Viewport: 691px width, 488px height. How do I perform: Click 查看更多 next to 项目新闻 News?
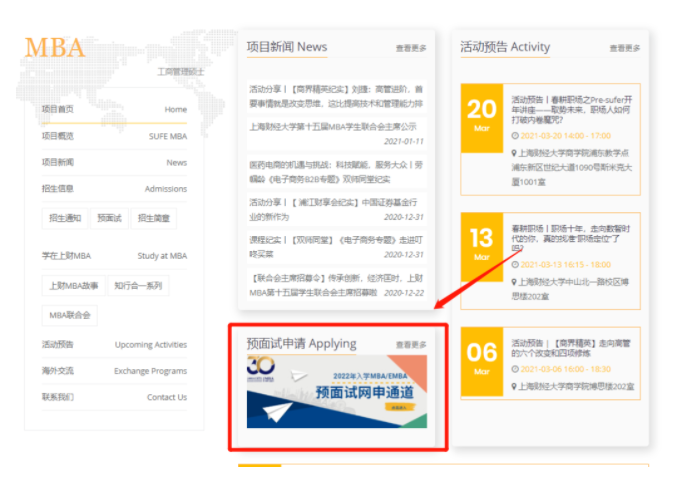[x=411, y=48]
